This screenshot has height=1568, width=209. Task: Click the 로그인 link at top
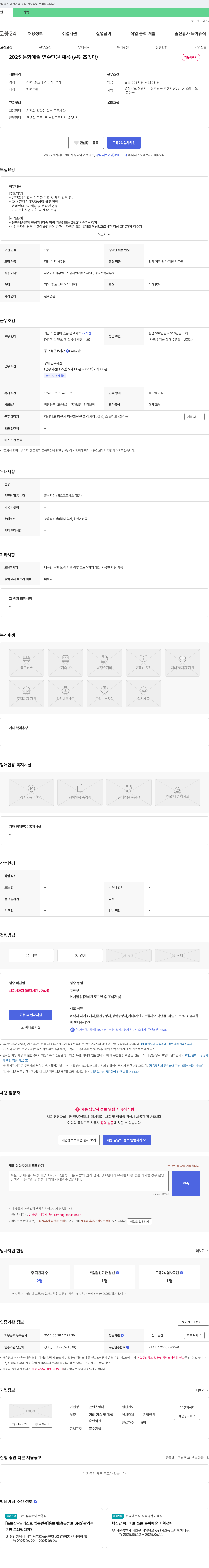(195, 21)
